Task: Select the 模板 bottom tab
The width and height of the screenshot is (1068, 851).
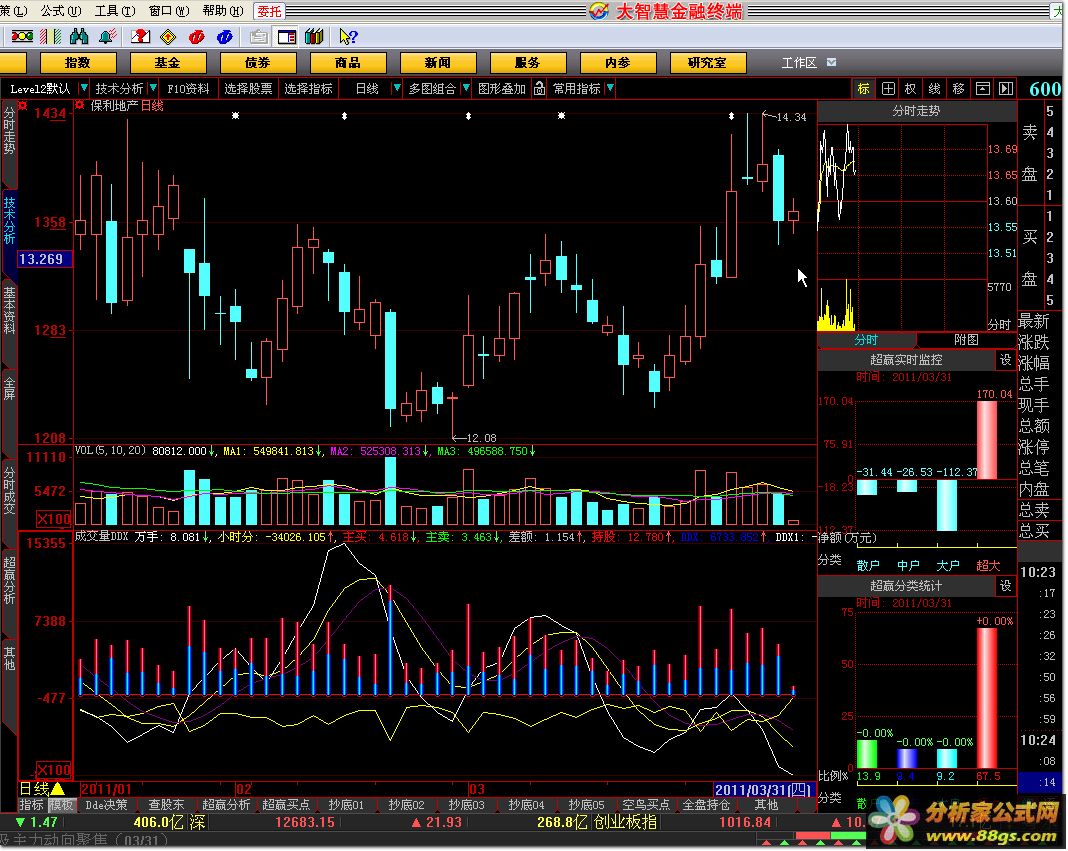Action: click(61, 805)
